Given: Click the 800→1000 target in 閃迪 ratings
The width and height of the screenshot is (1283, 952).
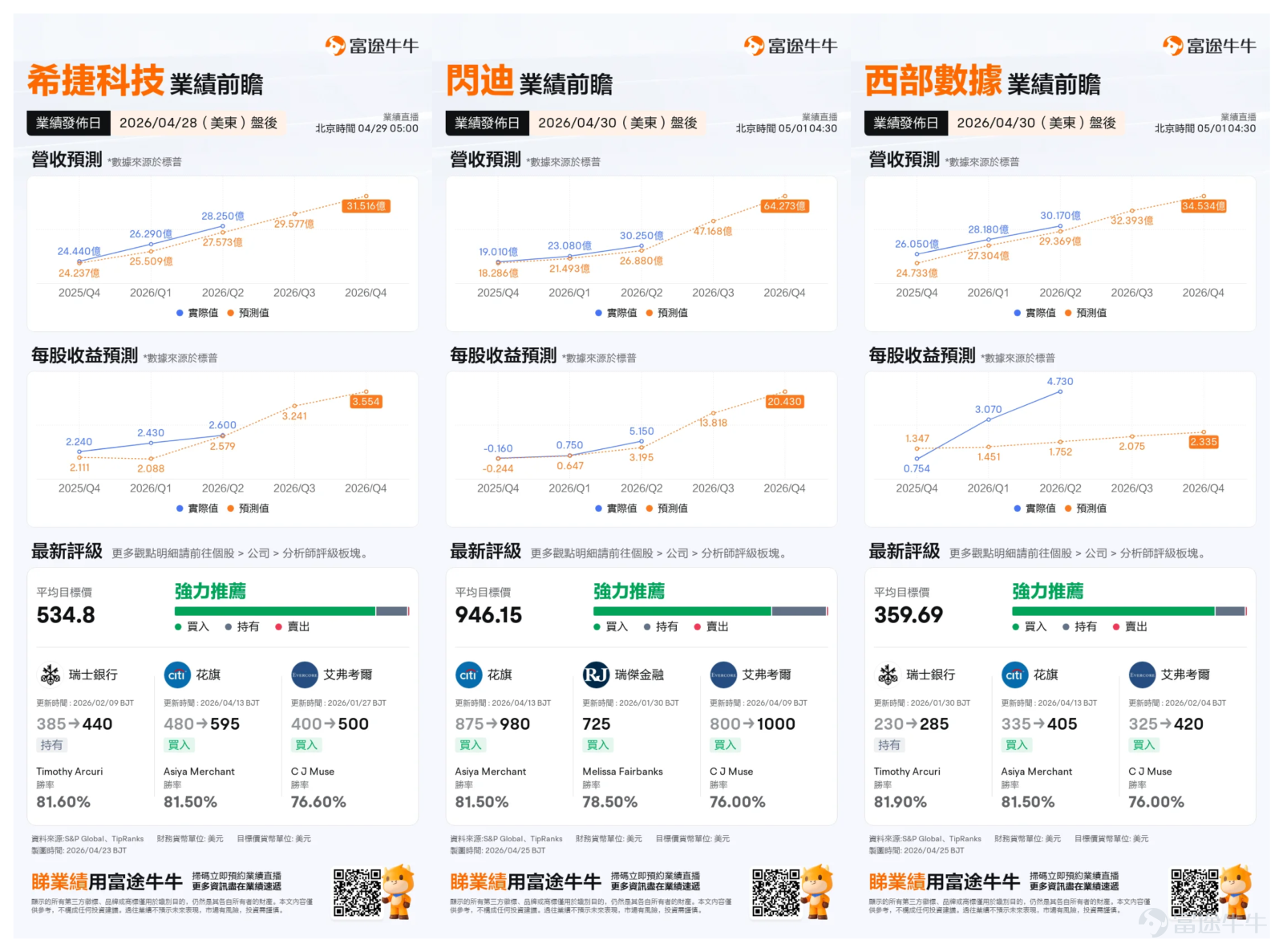Looking at the screenshot, I should coord(752,724).
